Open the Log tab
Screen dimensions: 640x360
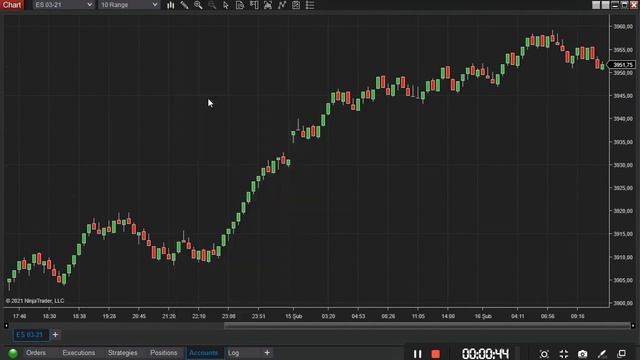[233, 353]
